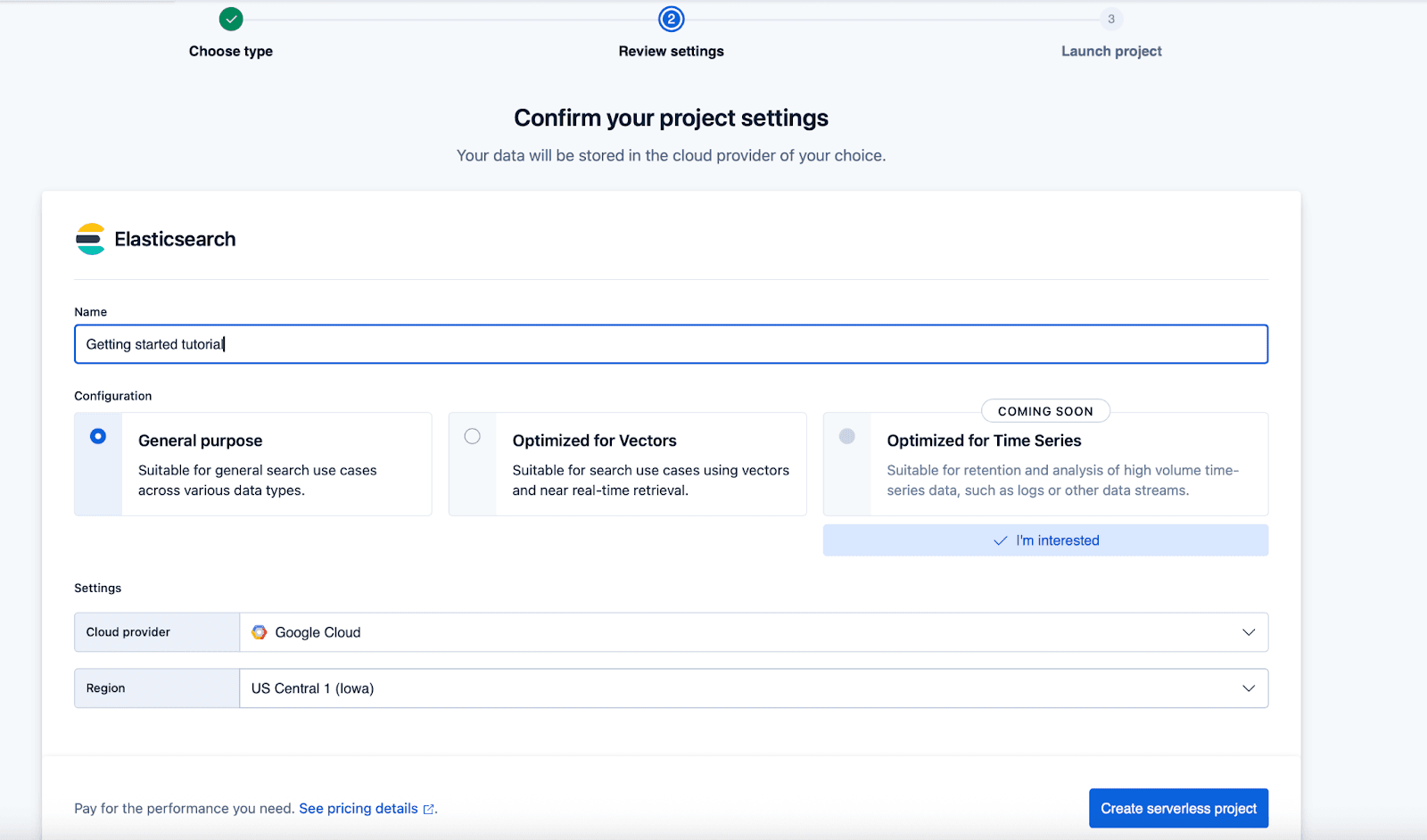Image resolution: width=1427 pixels, height=840 pixels.
Task: Select the Optimized for Time Series option
Action: tap(846, 436)
